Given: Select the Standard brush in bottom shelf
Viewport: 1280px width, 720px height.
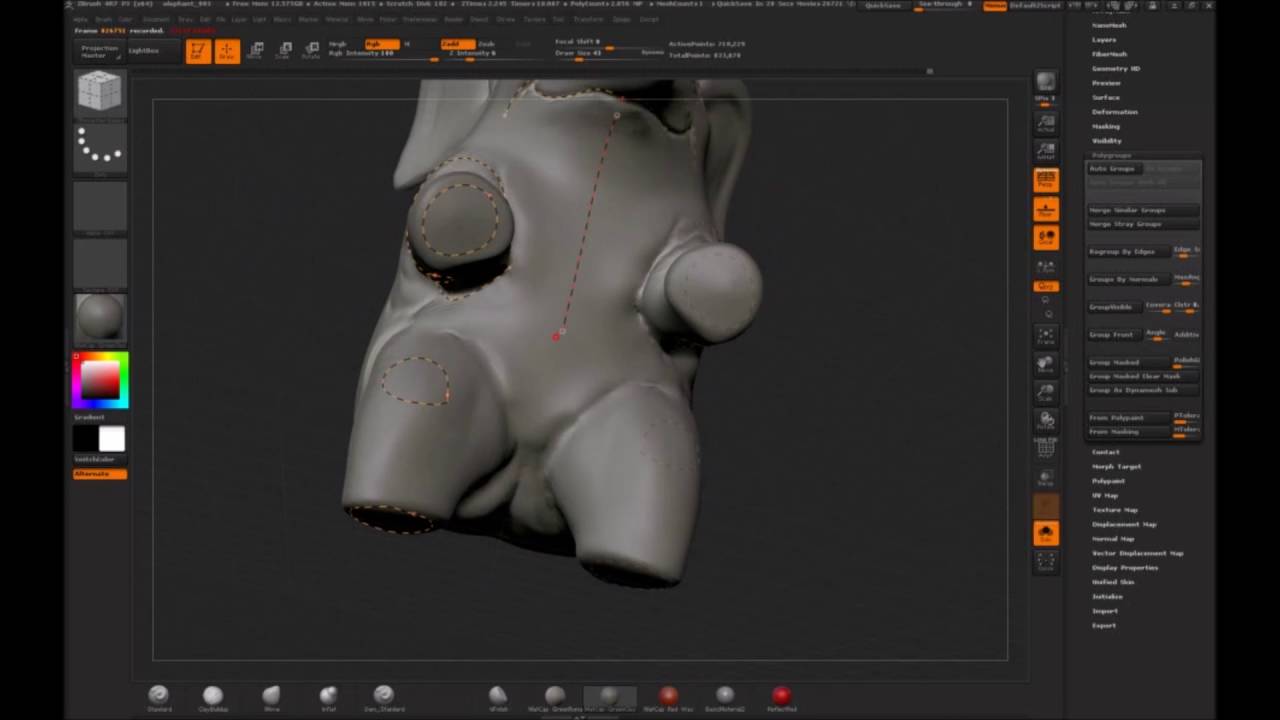Looking at the screenshot, I should pos(159,697).
